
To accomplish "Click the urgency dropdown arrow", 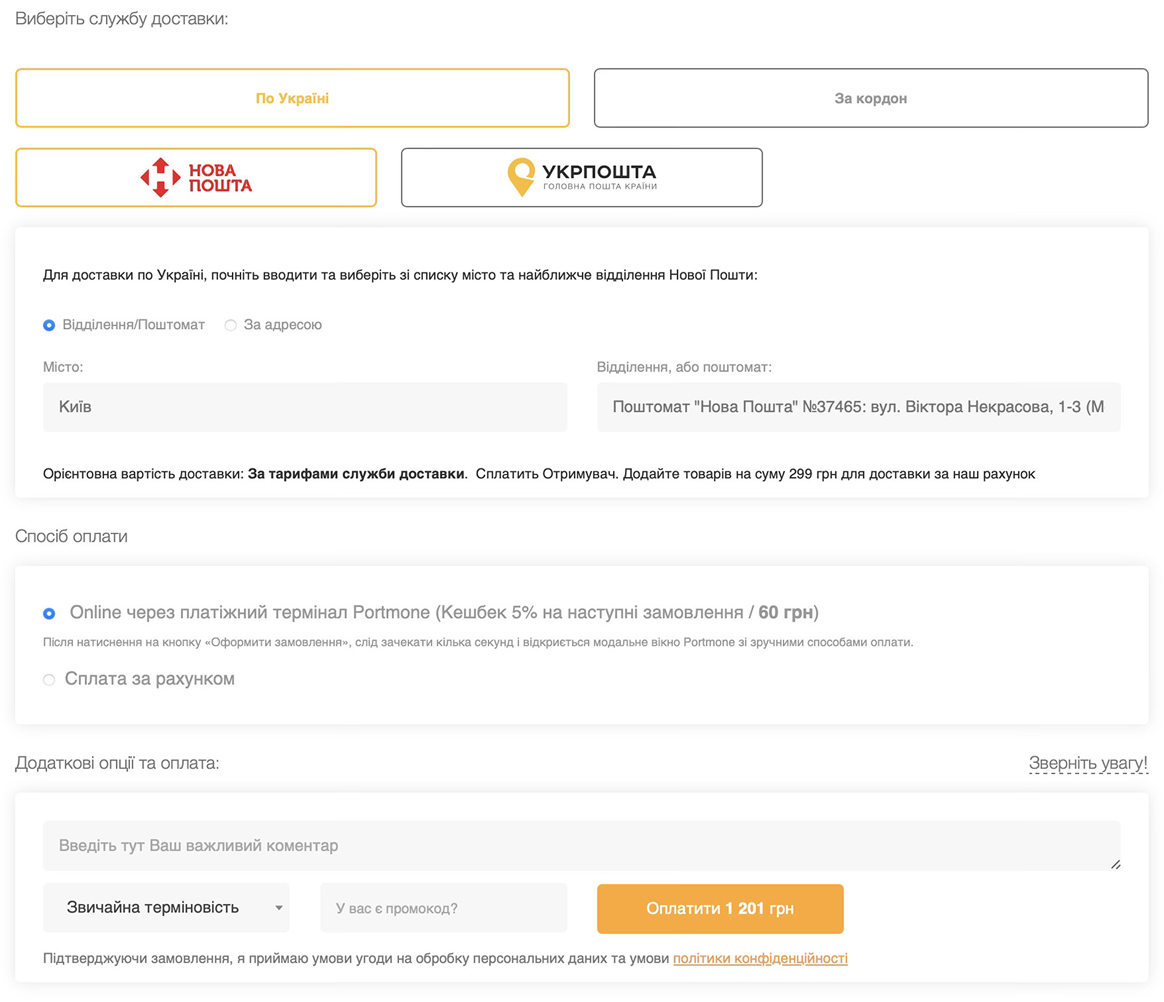I will (x=279, y=909).
